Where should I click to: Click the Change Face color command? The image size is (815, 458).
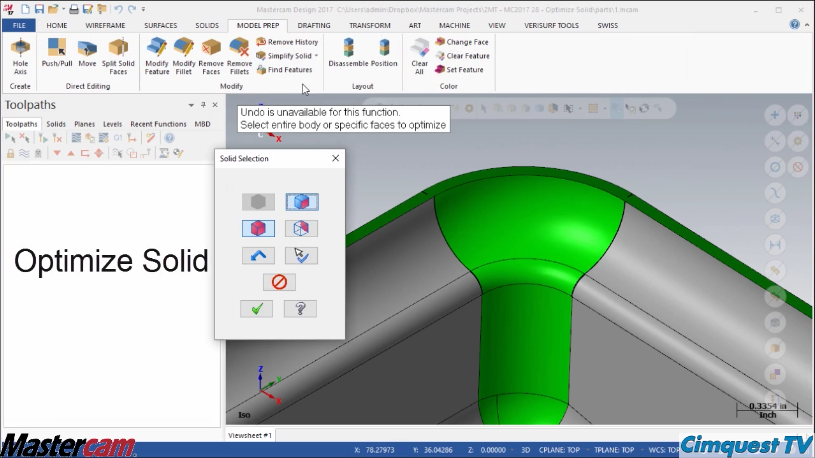pos(462,42)
